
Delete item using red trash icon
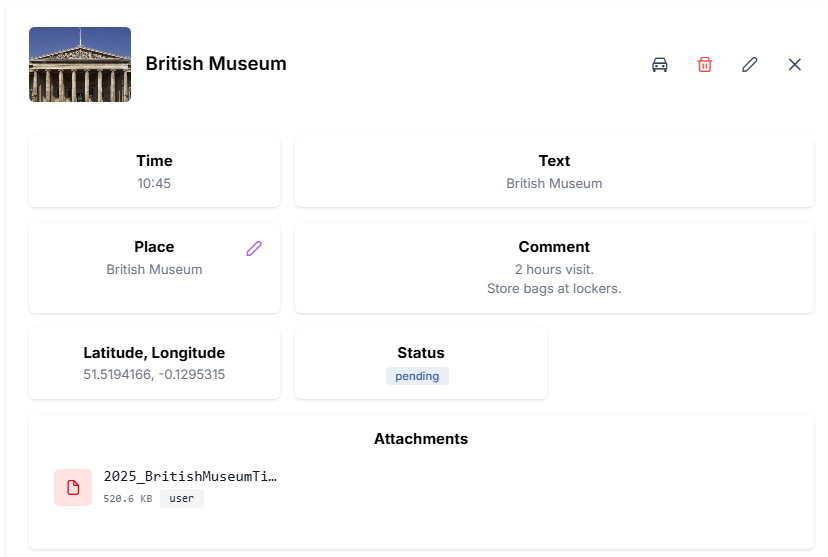[x=705, y=64]
